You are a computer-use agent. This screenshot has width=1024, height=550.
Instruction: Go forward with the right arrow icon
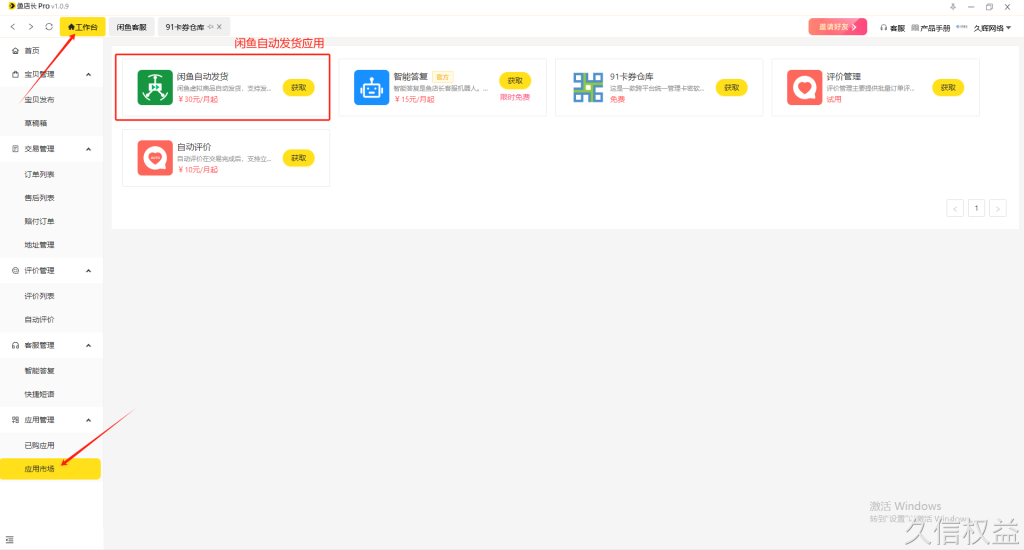pyautogui.click(x=31, y=27)
